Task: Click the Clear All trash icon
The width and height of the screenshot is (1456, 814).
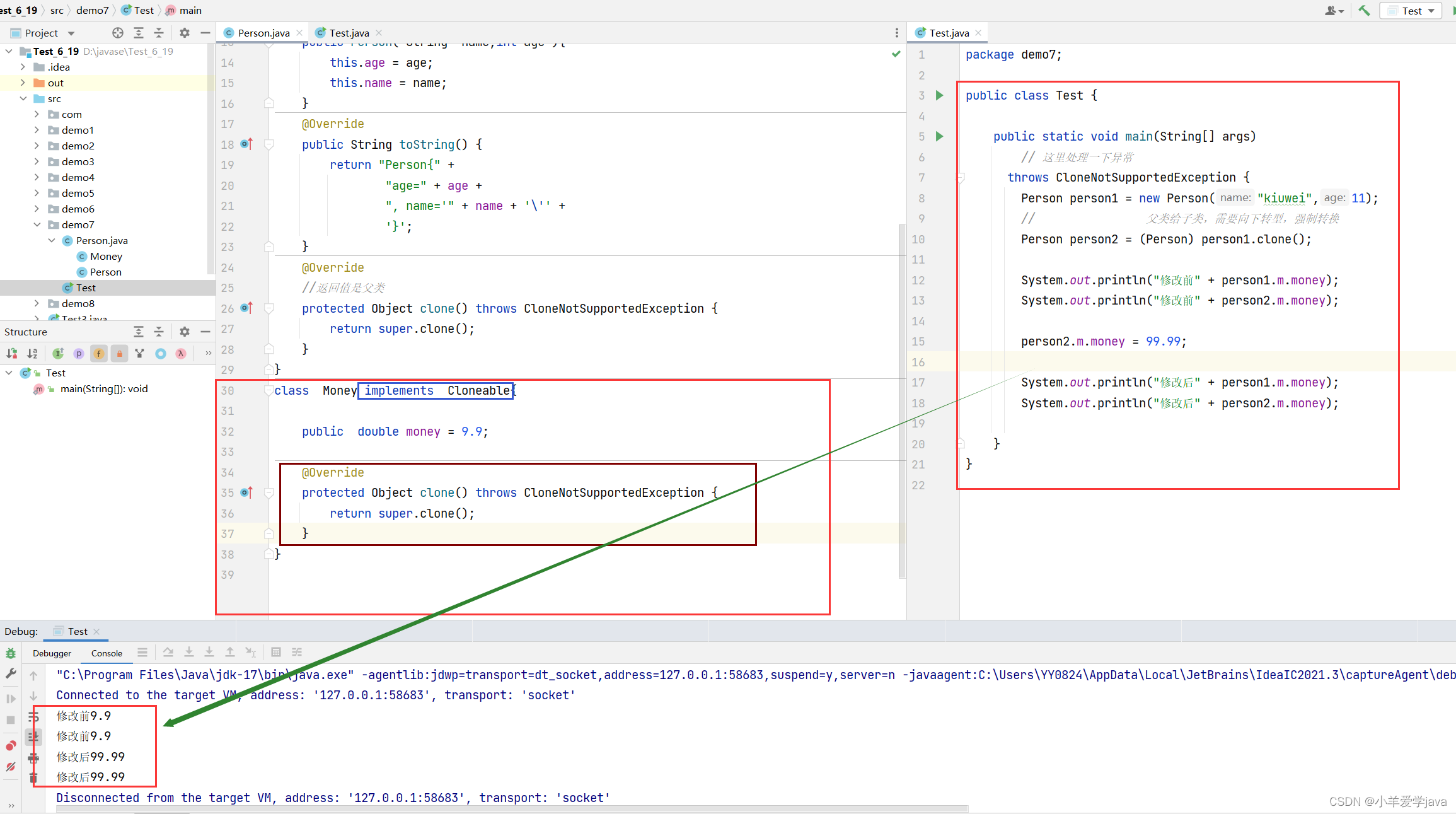Action: 33,778
